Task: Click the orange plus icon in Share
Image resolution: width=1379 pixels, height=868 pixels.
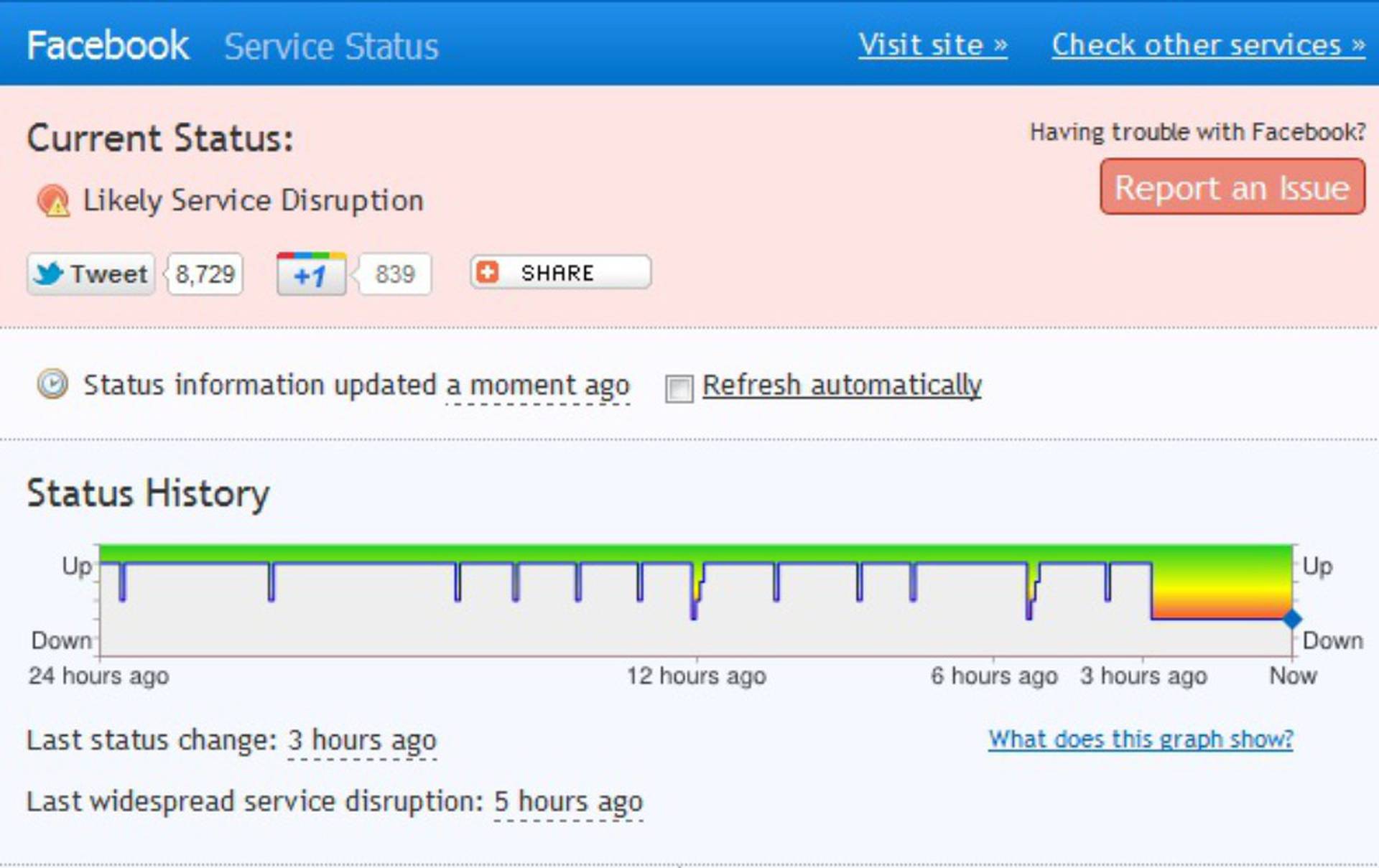Action: pos(488,272)
